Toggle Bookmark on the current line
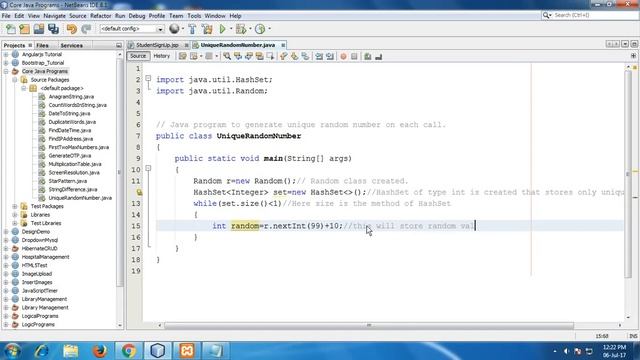640x360 pixels. click(305, 56)
